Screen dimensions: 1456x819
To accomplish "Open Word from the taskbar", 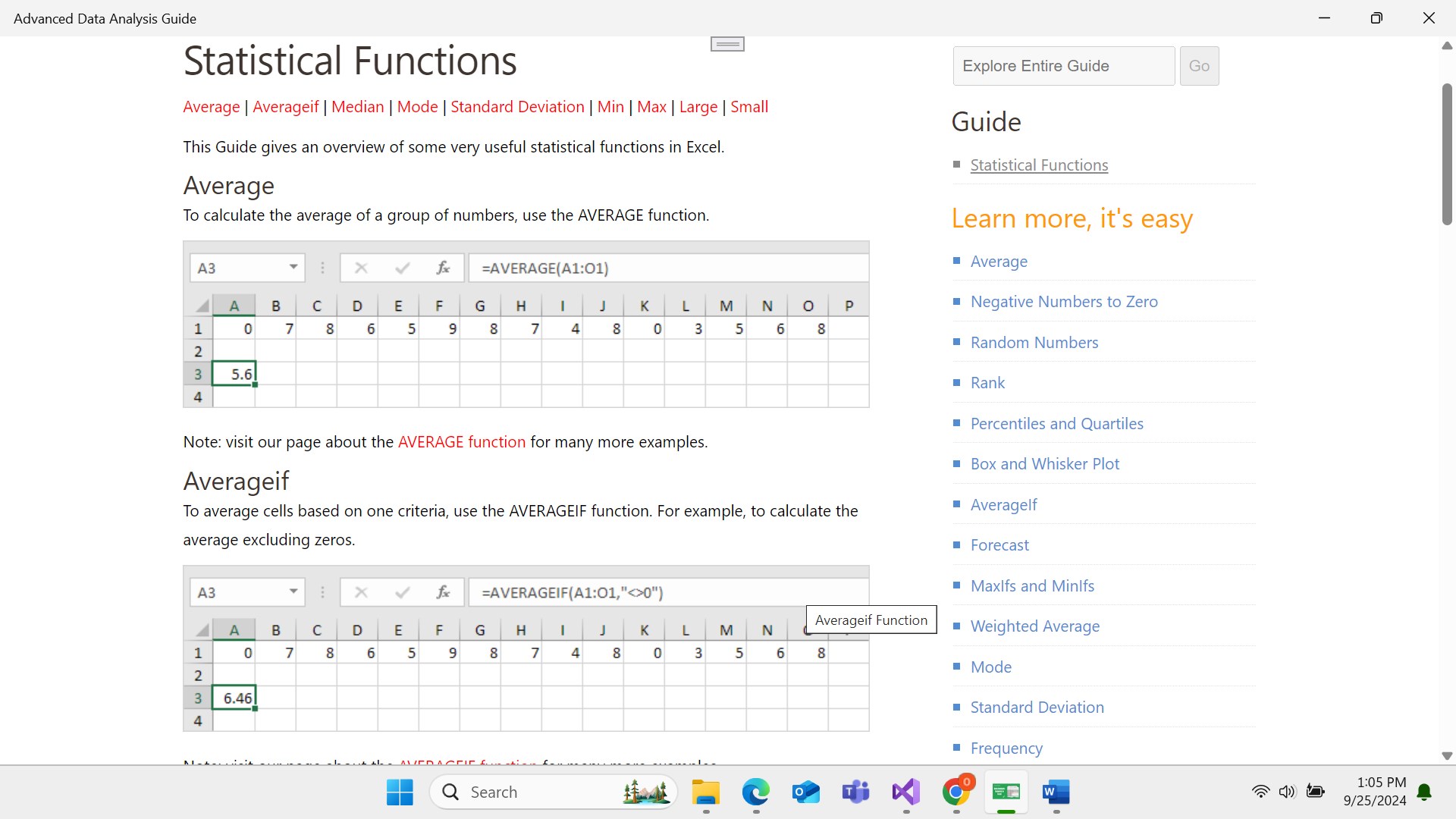I will point(1056,792).
